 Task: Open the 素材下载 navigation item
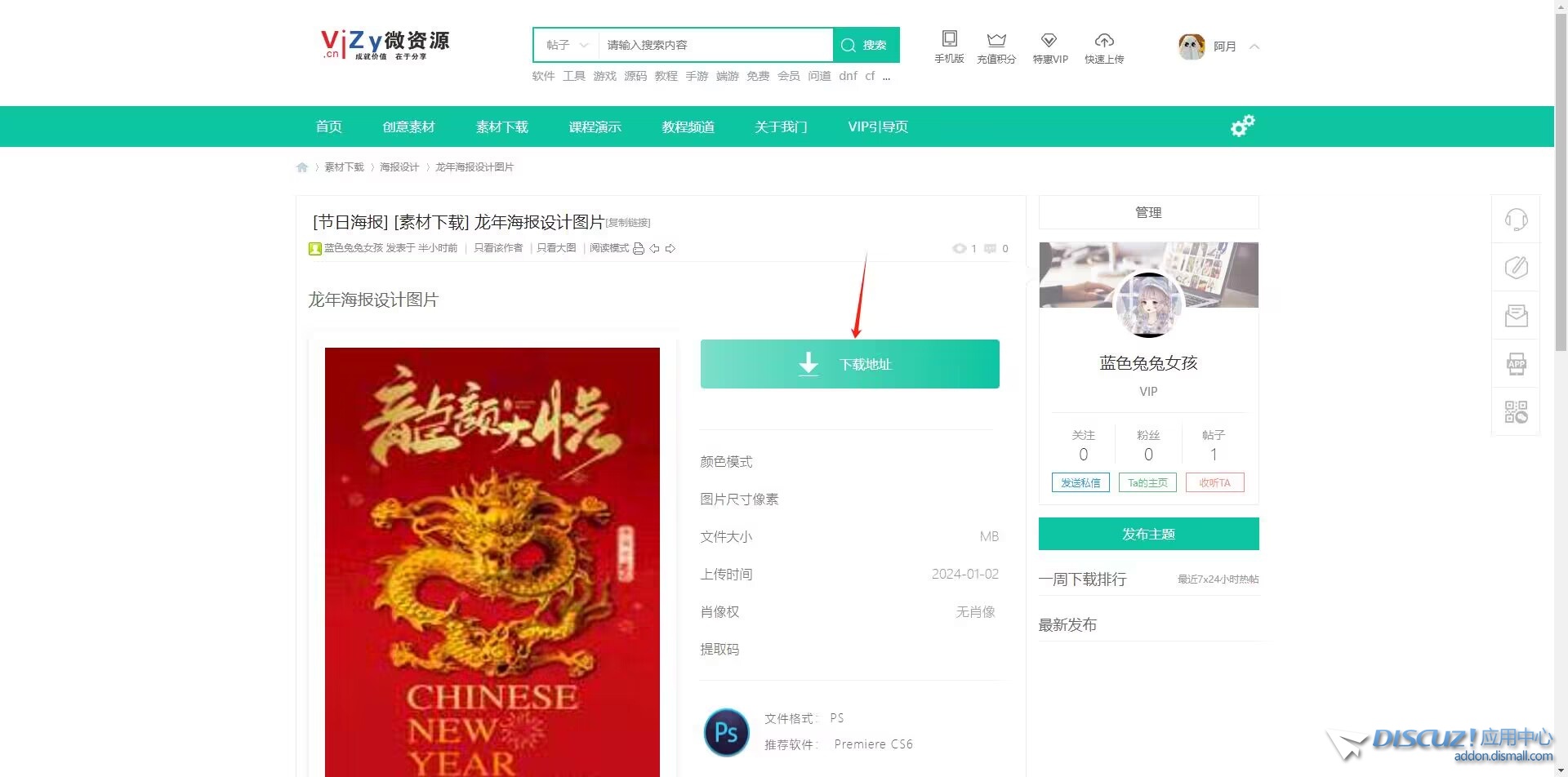point(502,127)
